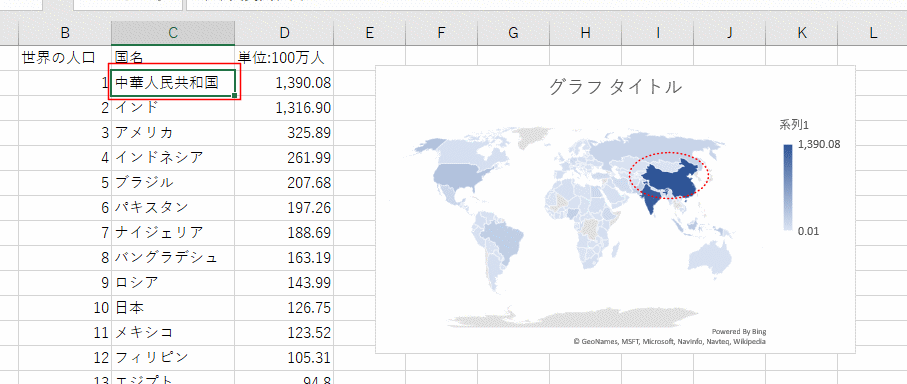Viewport: 907px width, 384px height.
Task: Select column D header
Action: pyautogui.click(x=284, y=34)
